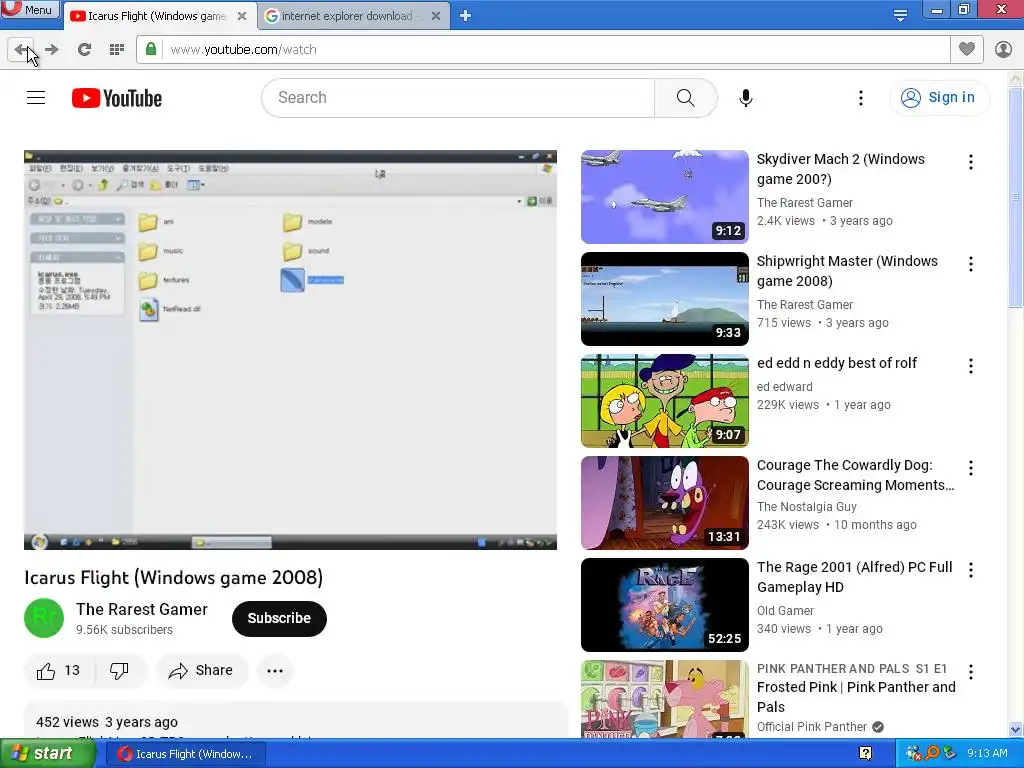Open options for Courage Cowardly Dog video
The width and height of the screenshot is (1024, 768).
tap(971, 468)
